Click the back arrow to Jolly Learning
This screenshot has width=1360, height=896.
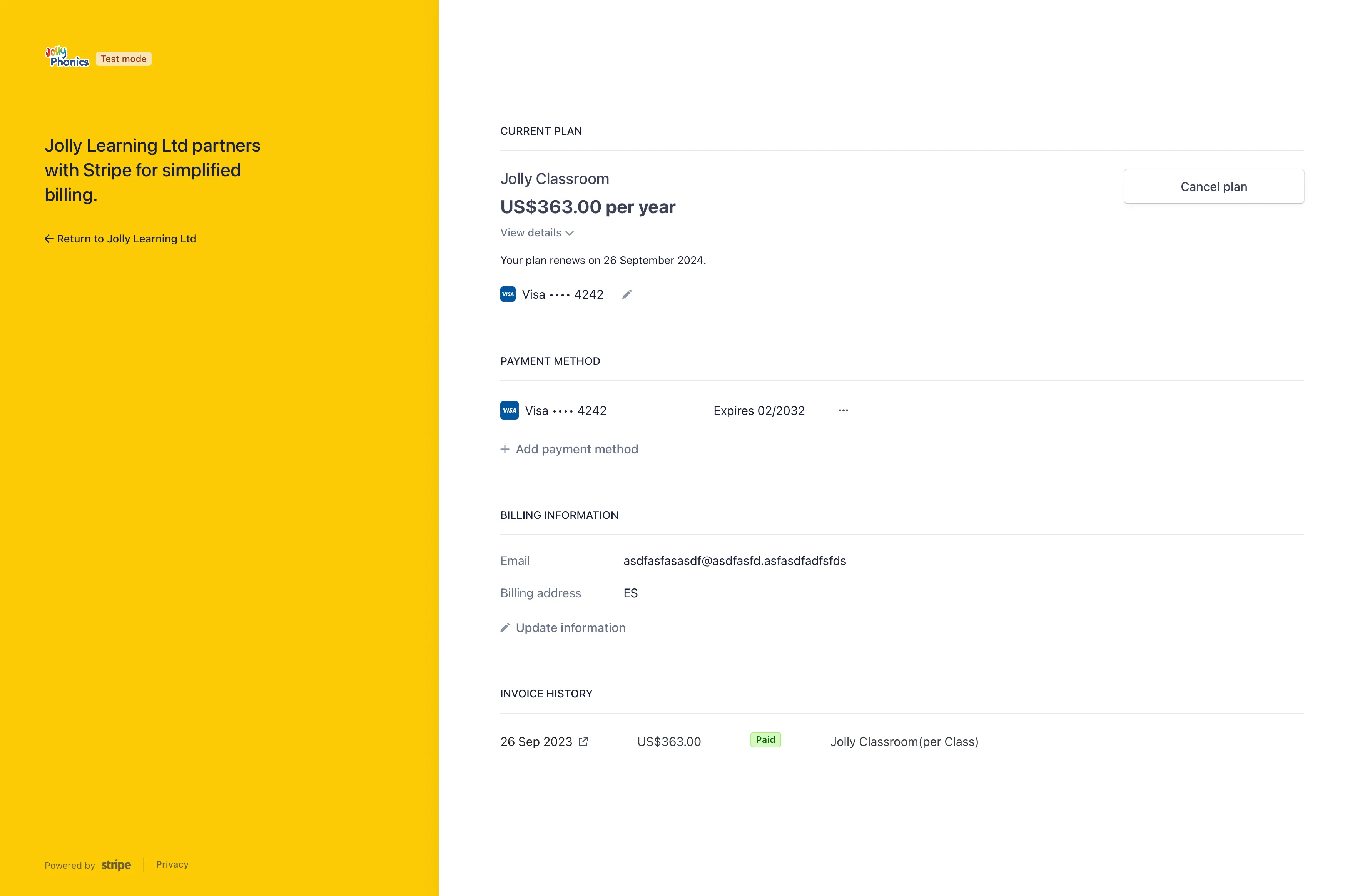49,239
